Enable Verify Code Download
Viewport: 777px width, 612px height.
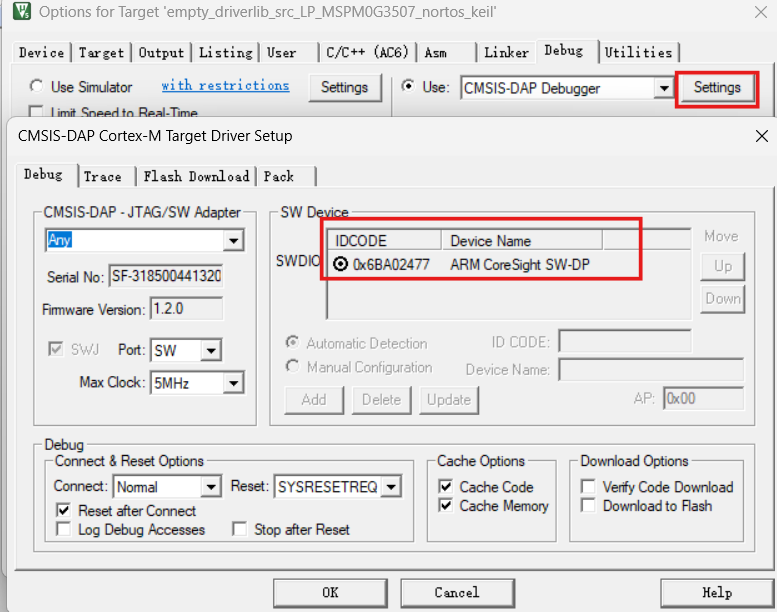pos(588,486)
